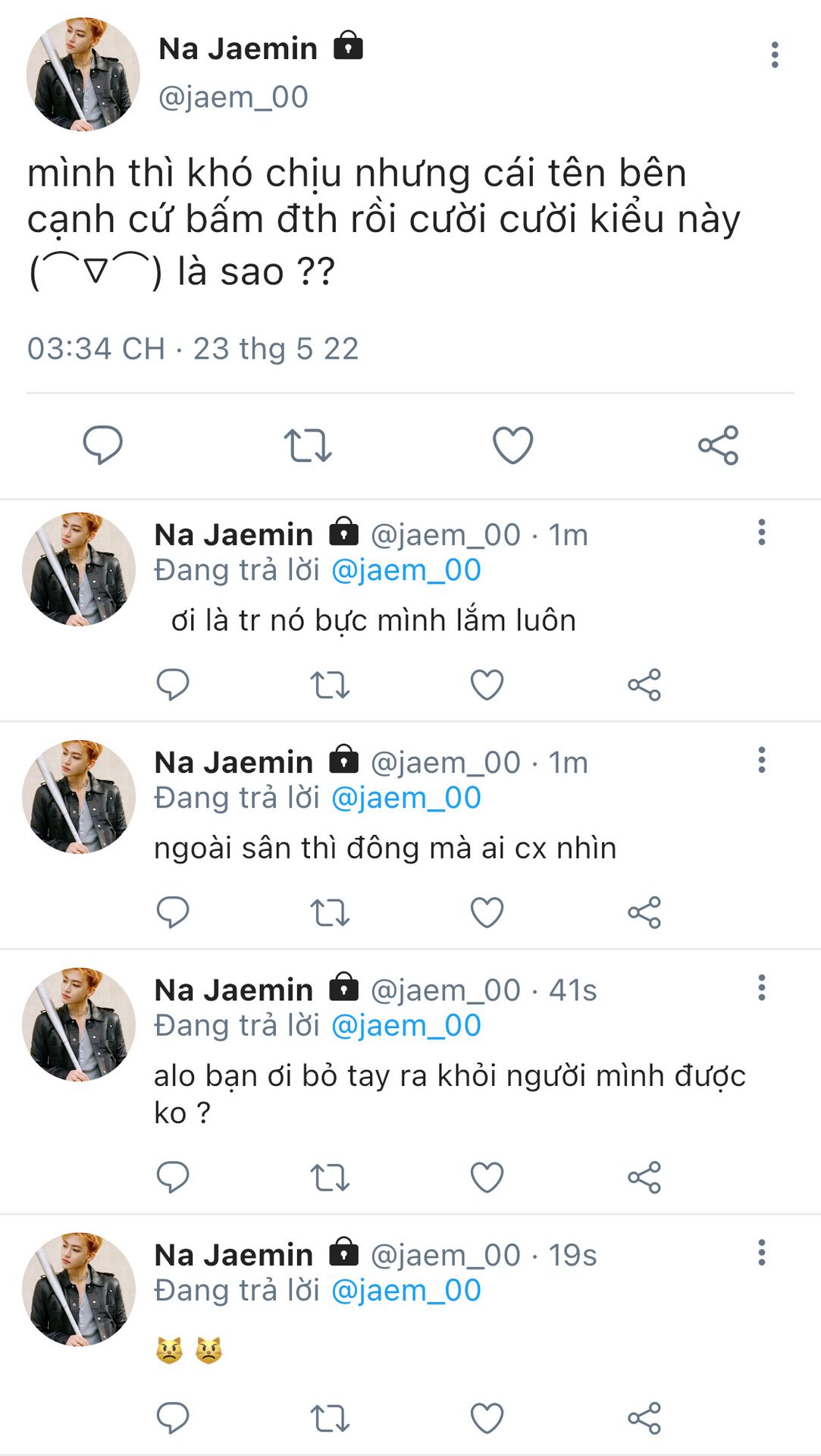Viewport: 821px width, 1456px height.
Task: Open options menu for 'ngoài sân thì đông' reply
Action: click(761, 760)
